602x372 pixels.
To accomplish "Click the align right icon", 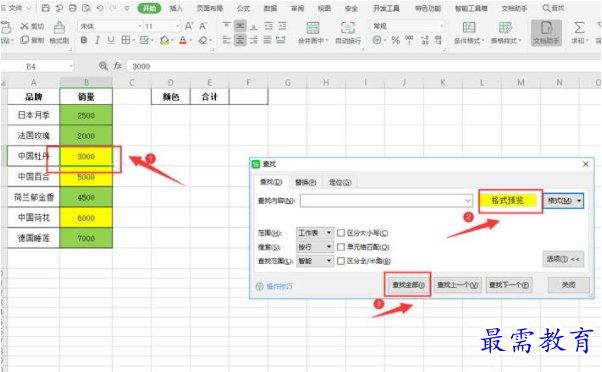I will tap(253, 40).
